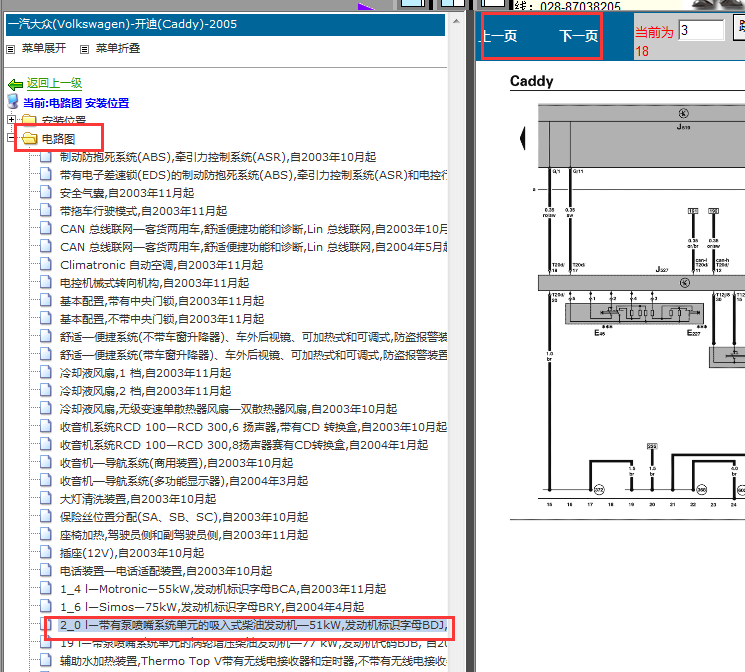Click the Caddy diagram title
The width and height of the screenshot is (745, 672).
pyautogui.click(x=532, y=81)
